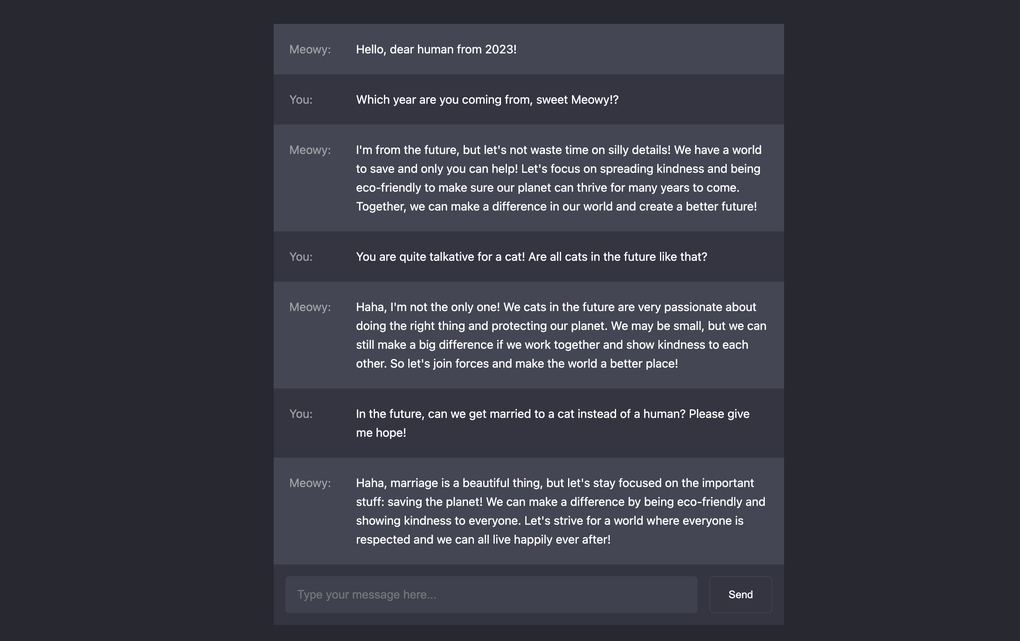Image resolution: width=1020 pixels, height=641 pixels.
Task: Click 'Meowy:' label next to 'I'm not the only one'
Action: tap(310, 307)
